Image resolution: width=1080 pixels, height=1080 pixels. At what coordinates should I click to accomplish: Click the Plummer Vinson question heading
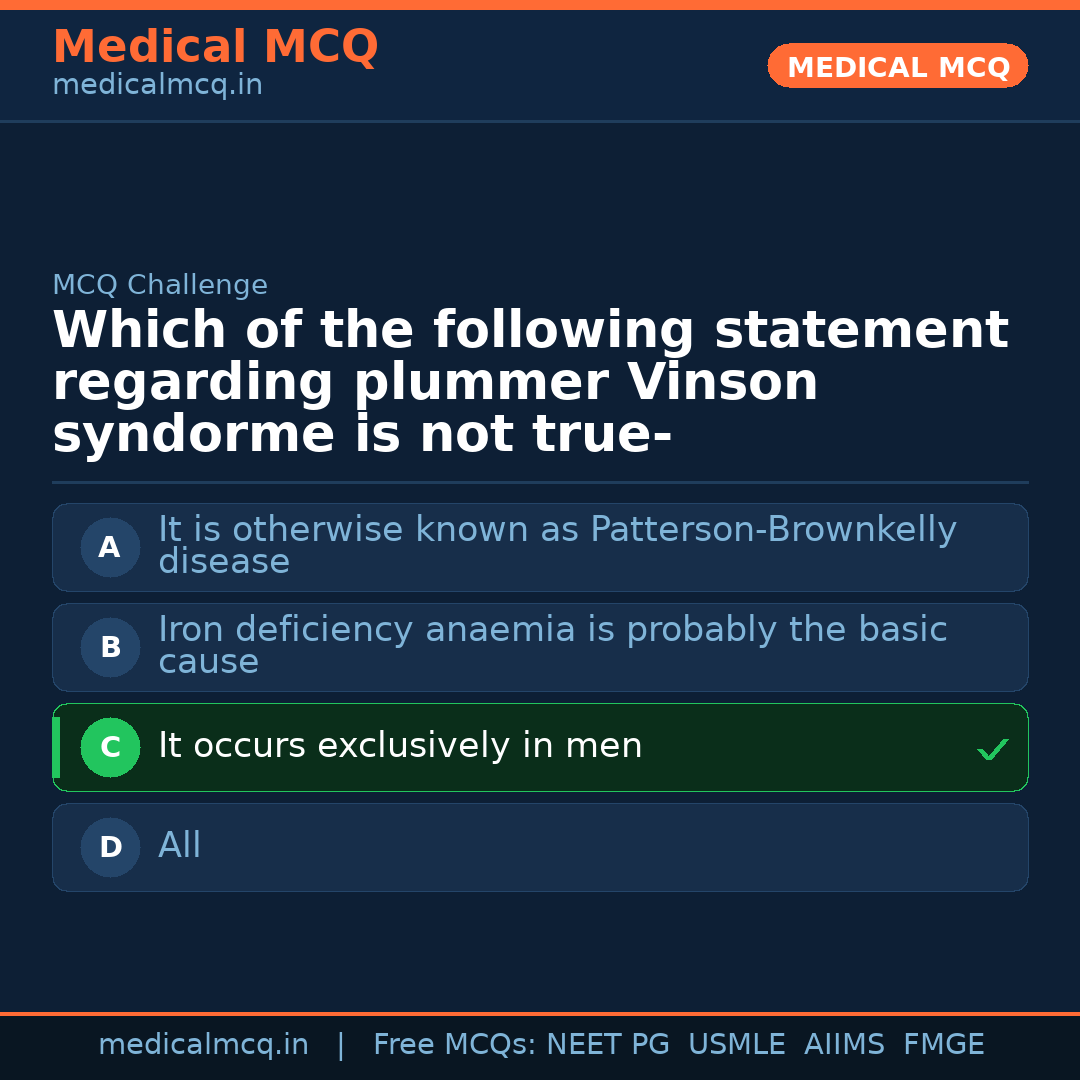tap(530, 383)
